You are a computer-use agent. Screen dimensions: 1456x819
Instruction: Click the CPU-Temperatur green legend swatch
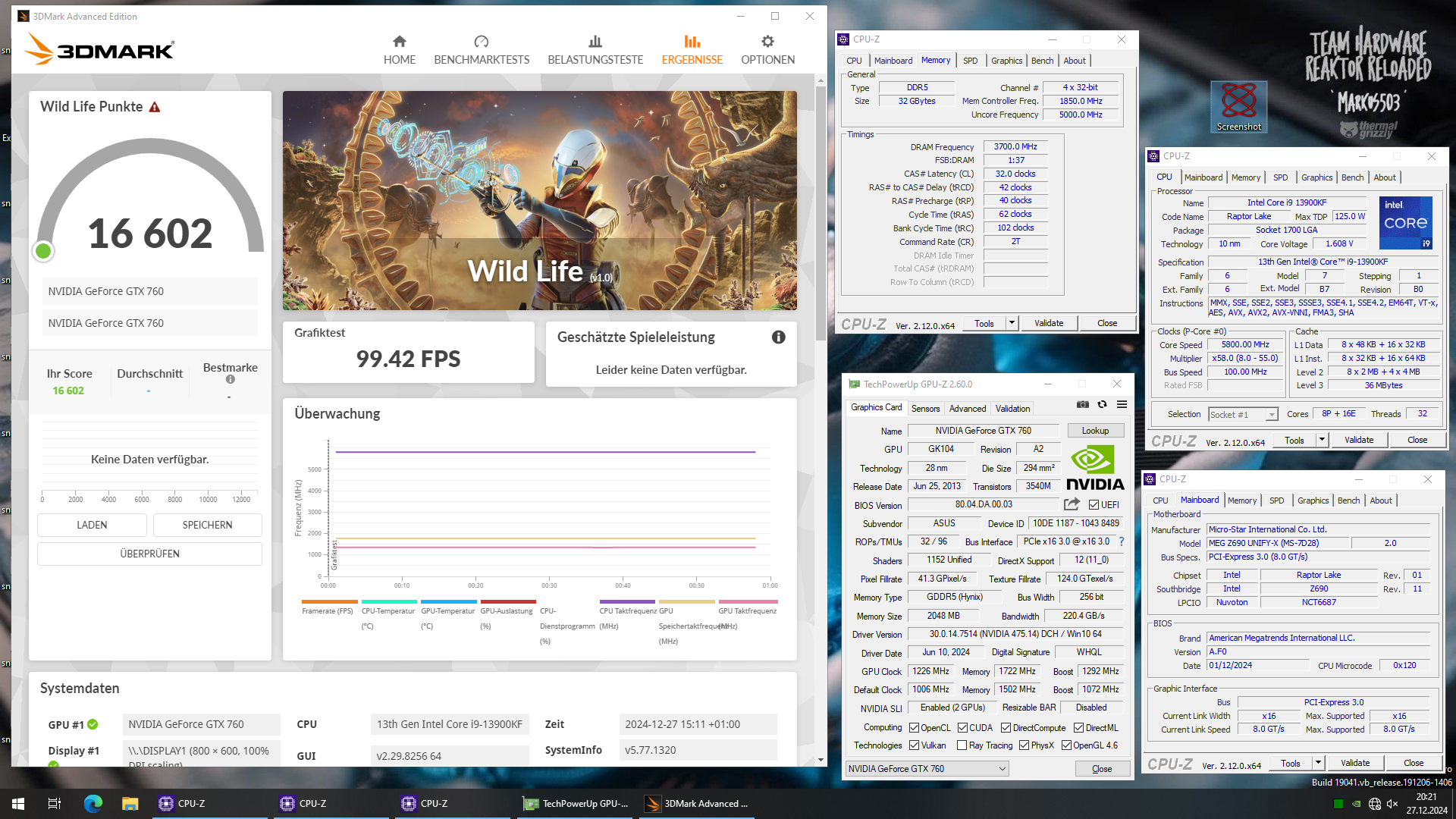388,602
